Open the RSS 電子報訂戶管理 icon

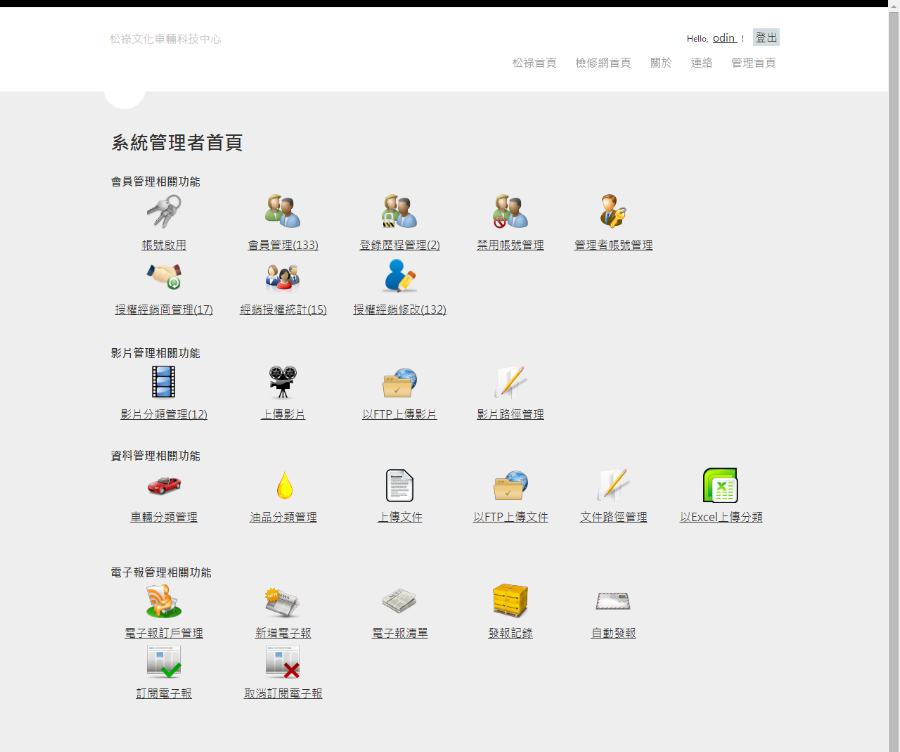click(164, 601)
